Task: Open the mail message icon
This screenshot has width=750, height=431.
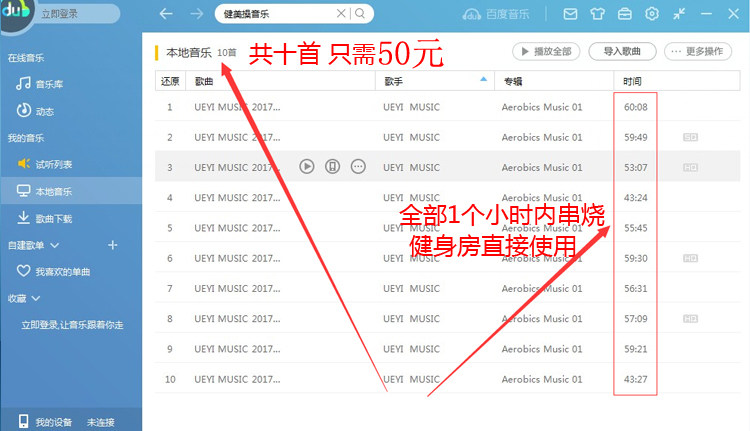Action: coord(570,14)
